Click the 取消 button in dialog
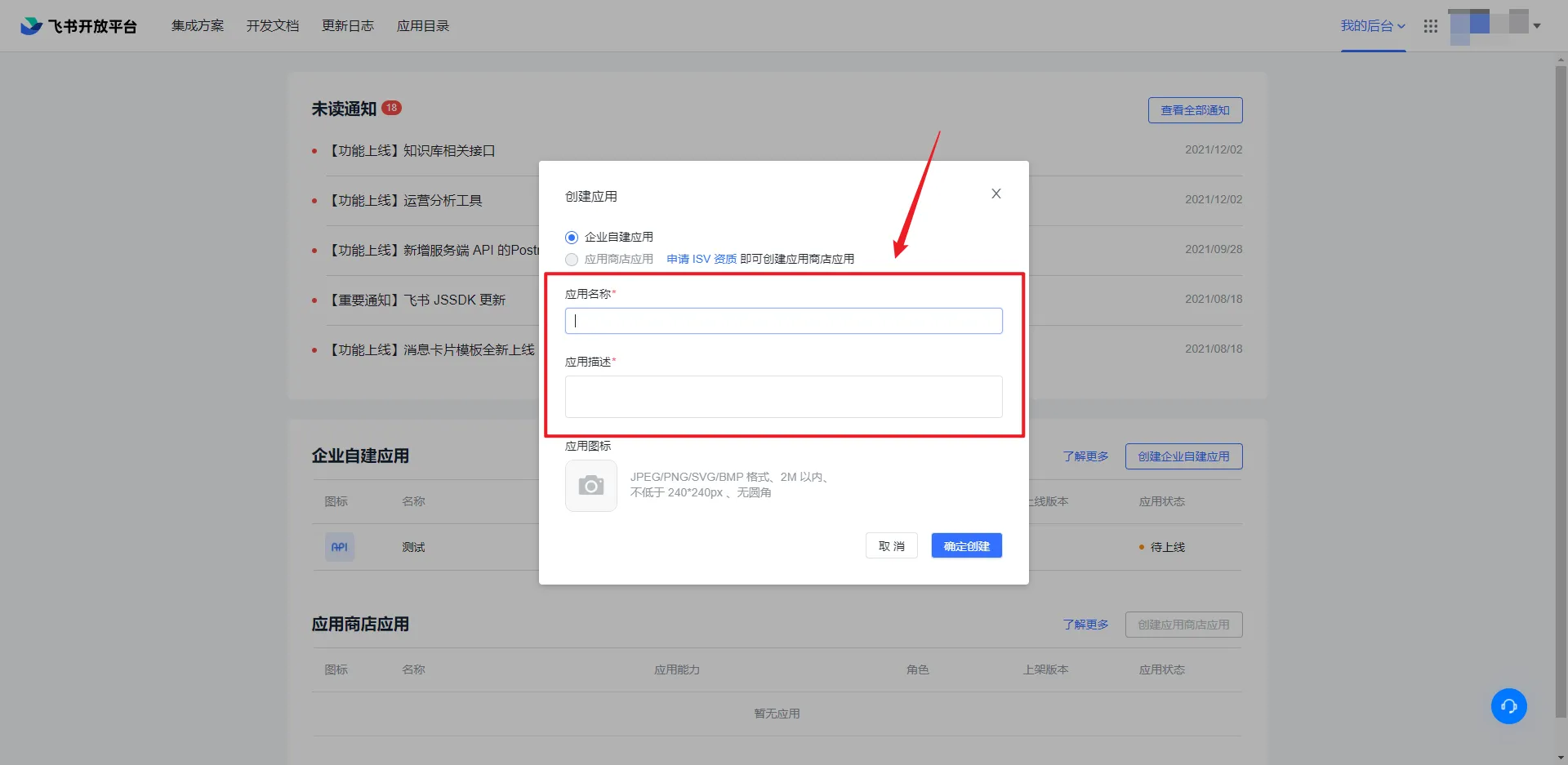 pyautogui.click(x=891, y=546)
